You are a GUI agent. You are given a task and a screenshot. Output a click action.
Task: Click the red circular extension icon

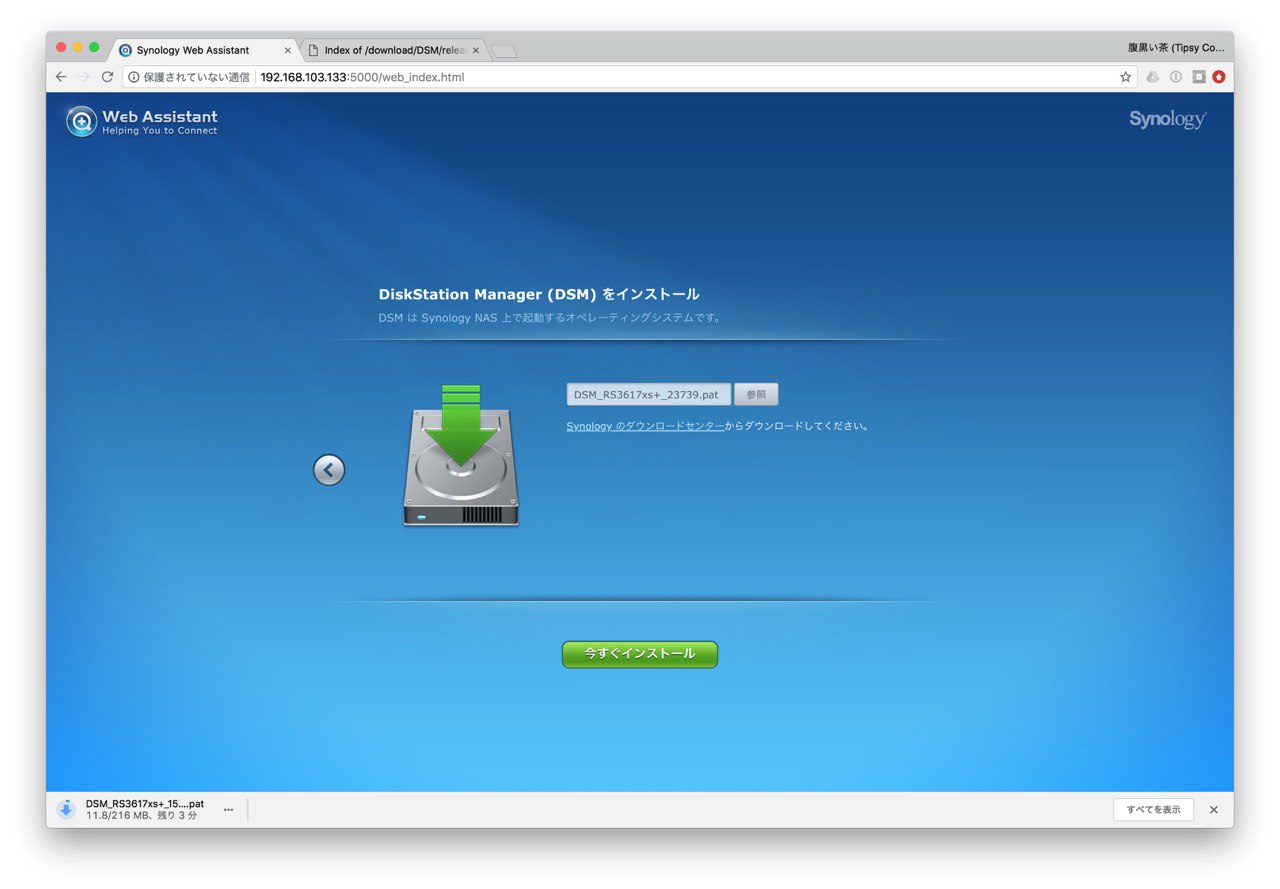tap(1219, 77)
